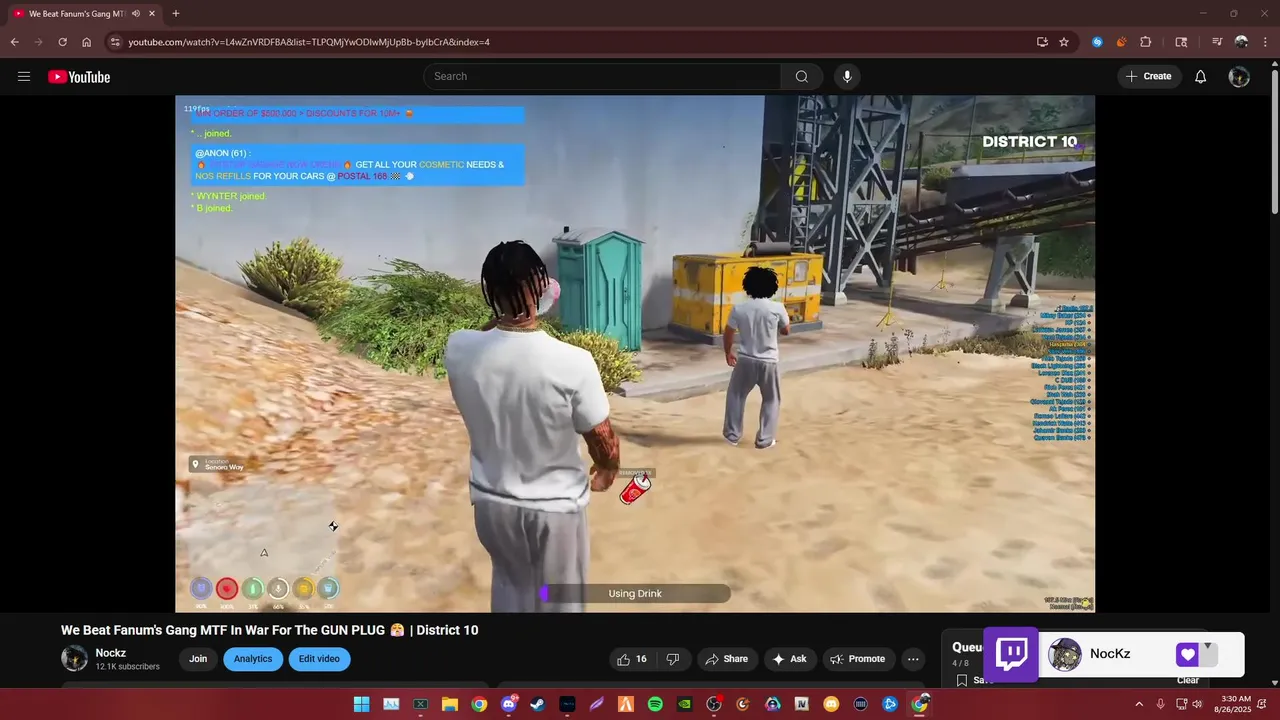Click the Join membership button
The height and width of the screenshot is (720, 1280).
198,659
